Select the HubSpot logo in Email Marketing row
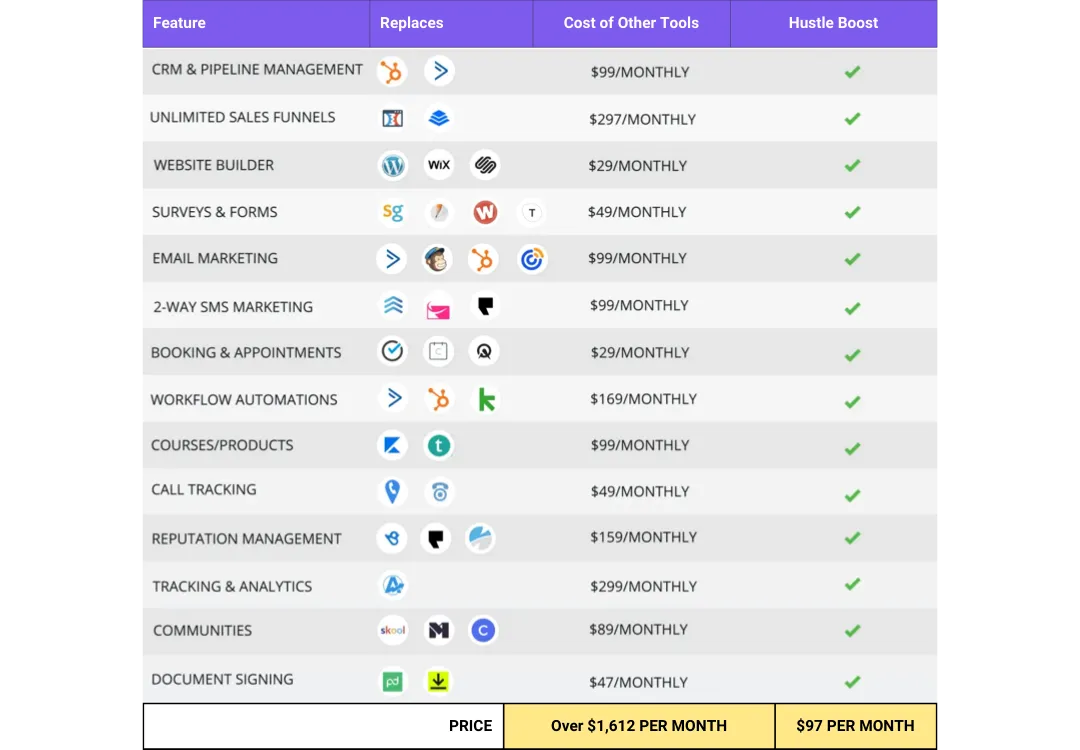The height and width of the screenshot is (750, 1080). [483, 259]
